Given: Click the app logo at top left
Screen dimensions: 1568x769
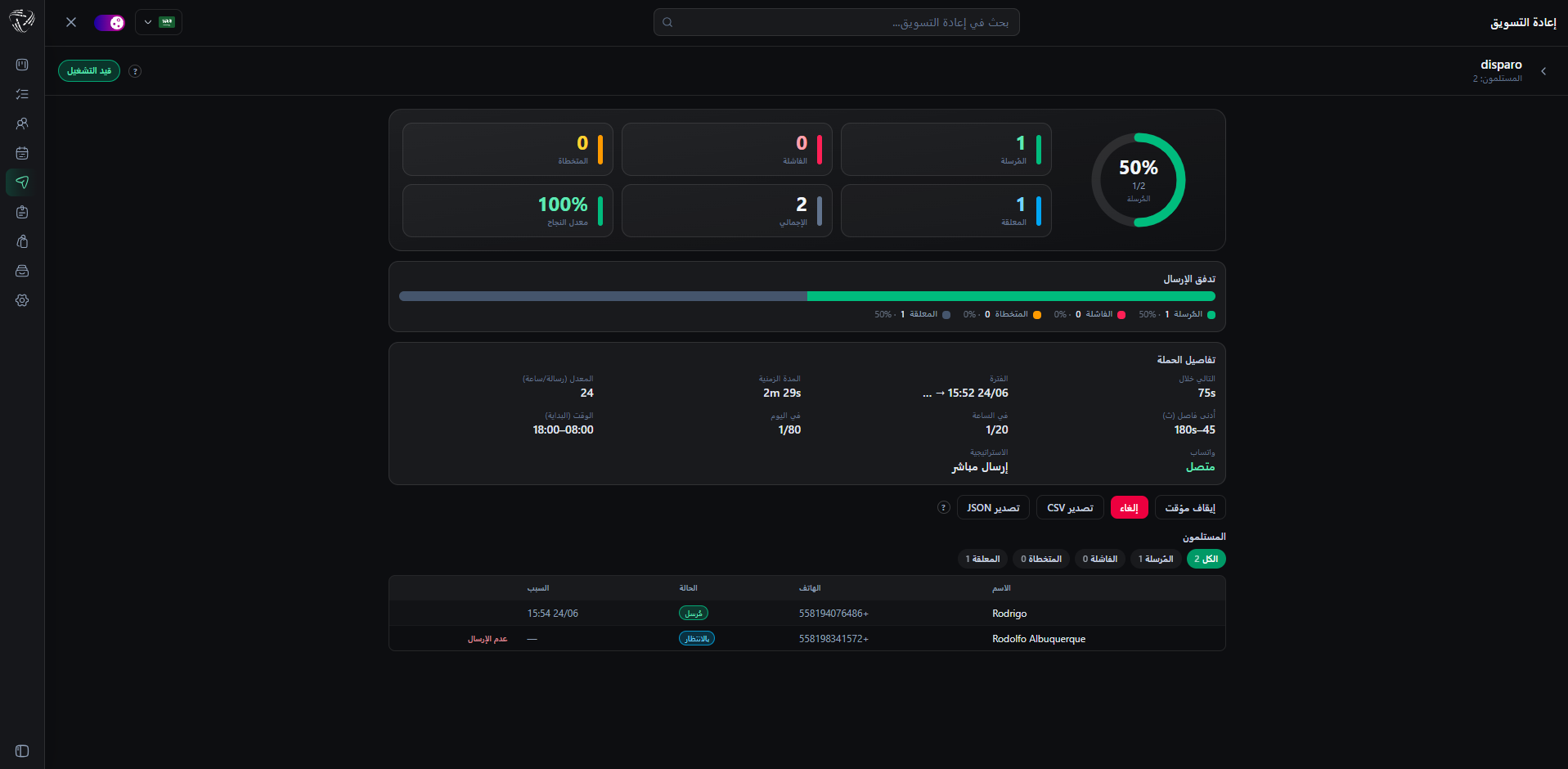Looking at the screenshot, I should point(22,21).
